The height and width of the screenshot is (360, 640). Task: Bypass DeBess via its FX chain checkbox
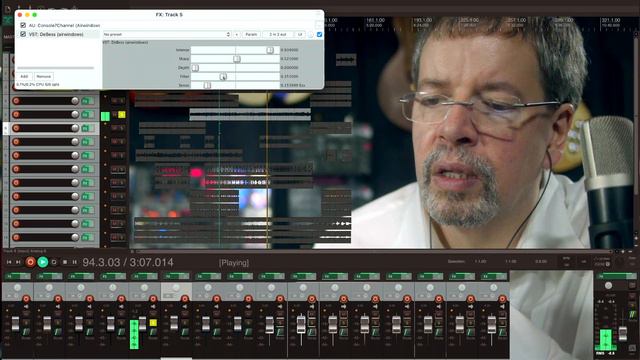click(x=23, y=34)
